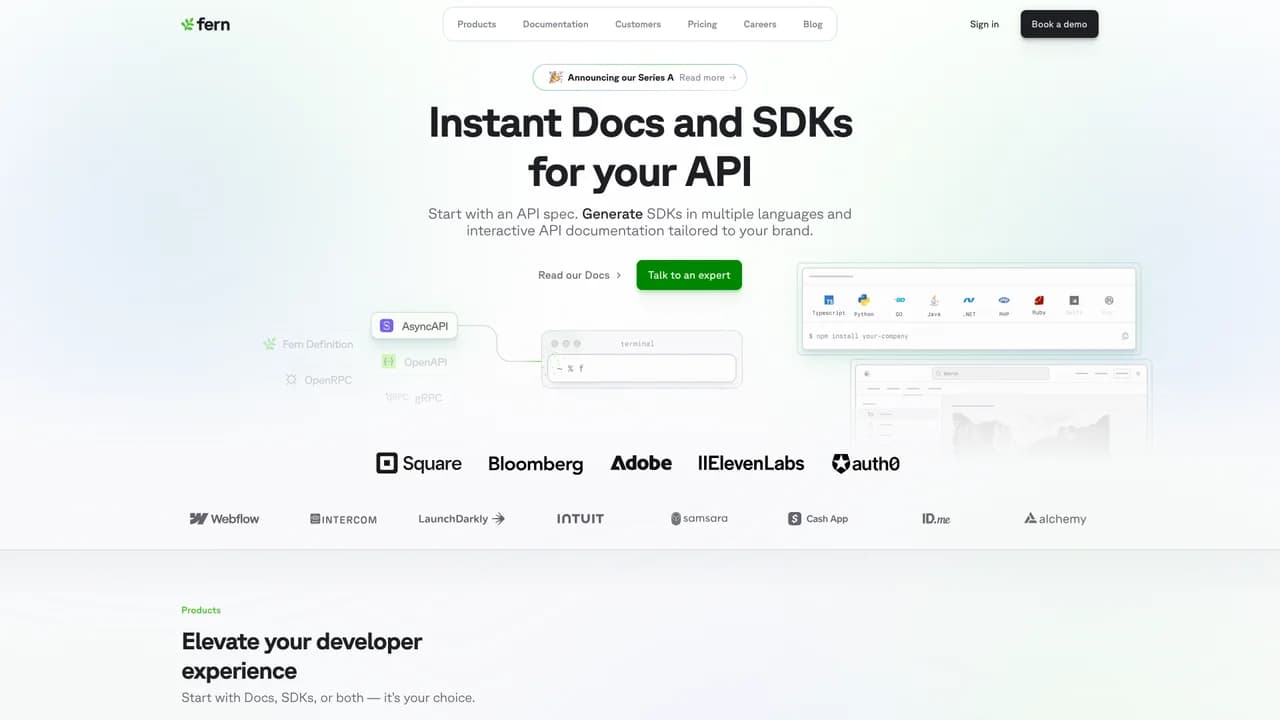Screen dimensions: 1280x720
Task: Click the Sign in link
Action: tap(984, 24)
